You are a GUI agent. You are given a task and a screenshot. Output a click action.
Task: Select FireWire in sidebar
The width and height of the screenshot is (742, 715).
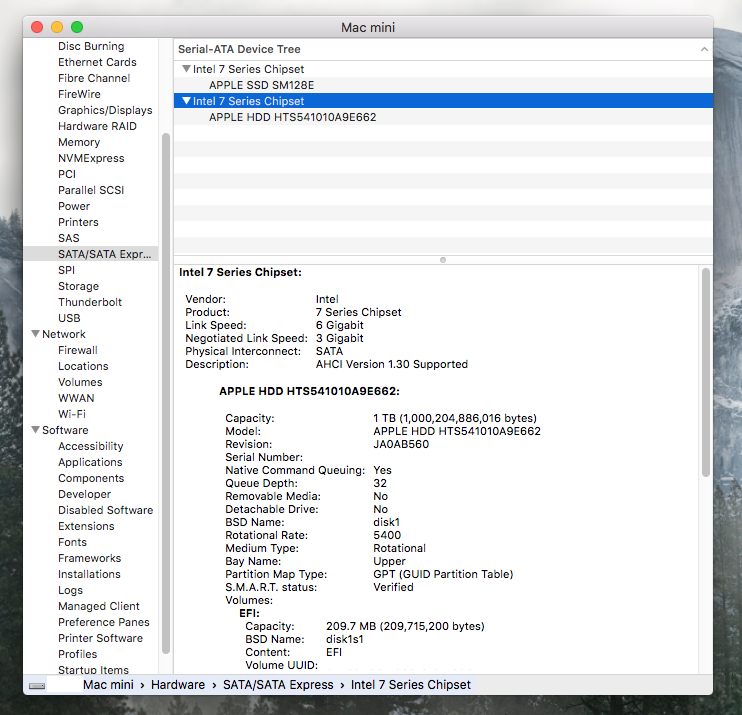[80, 94]
